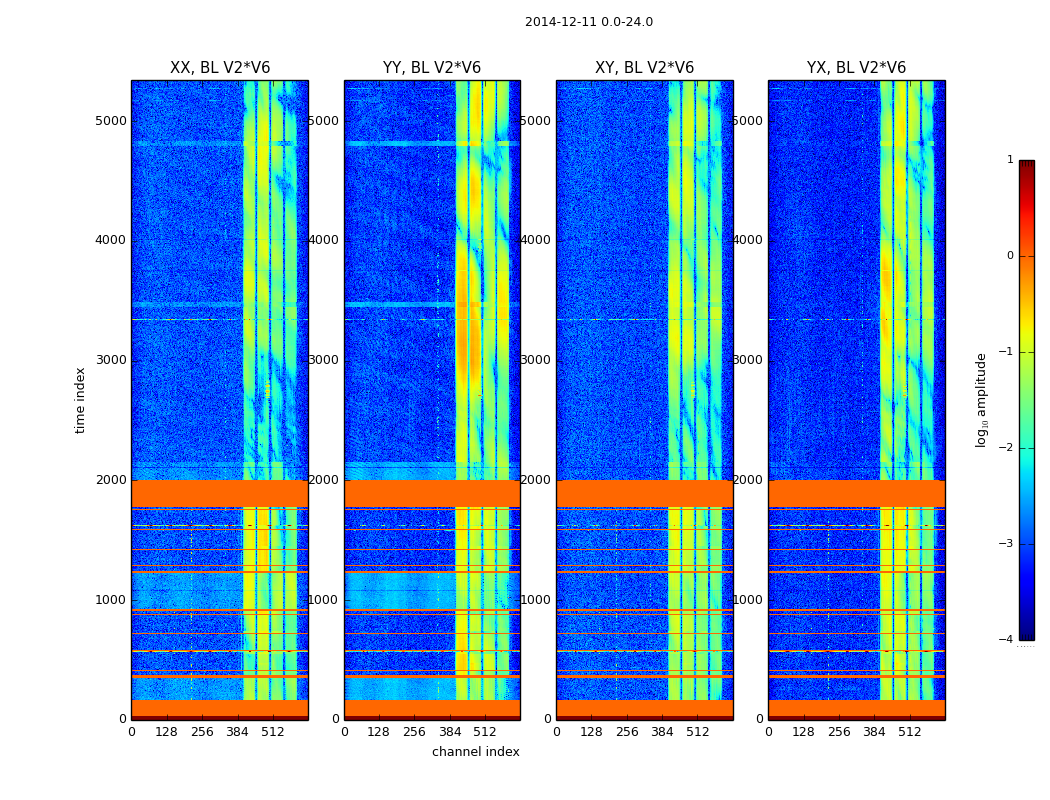Image resolution: width=1050 pixels, height=800 pixels.
Task: Click the 'time index' y-axis label
Action: (x=81, y=400)
